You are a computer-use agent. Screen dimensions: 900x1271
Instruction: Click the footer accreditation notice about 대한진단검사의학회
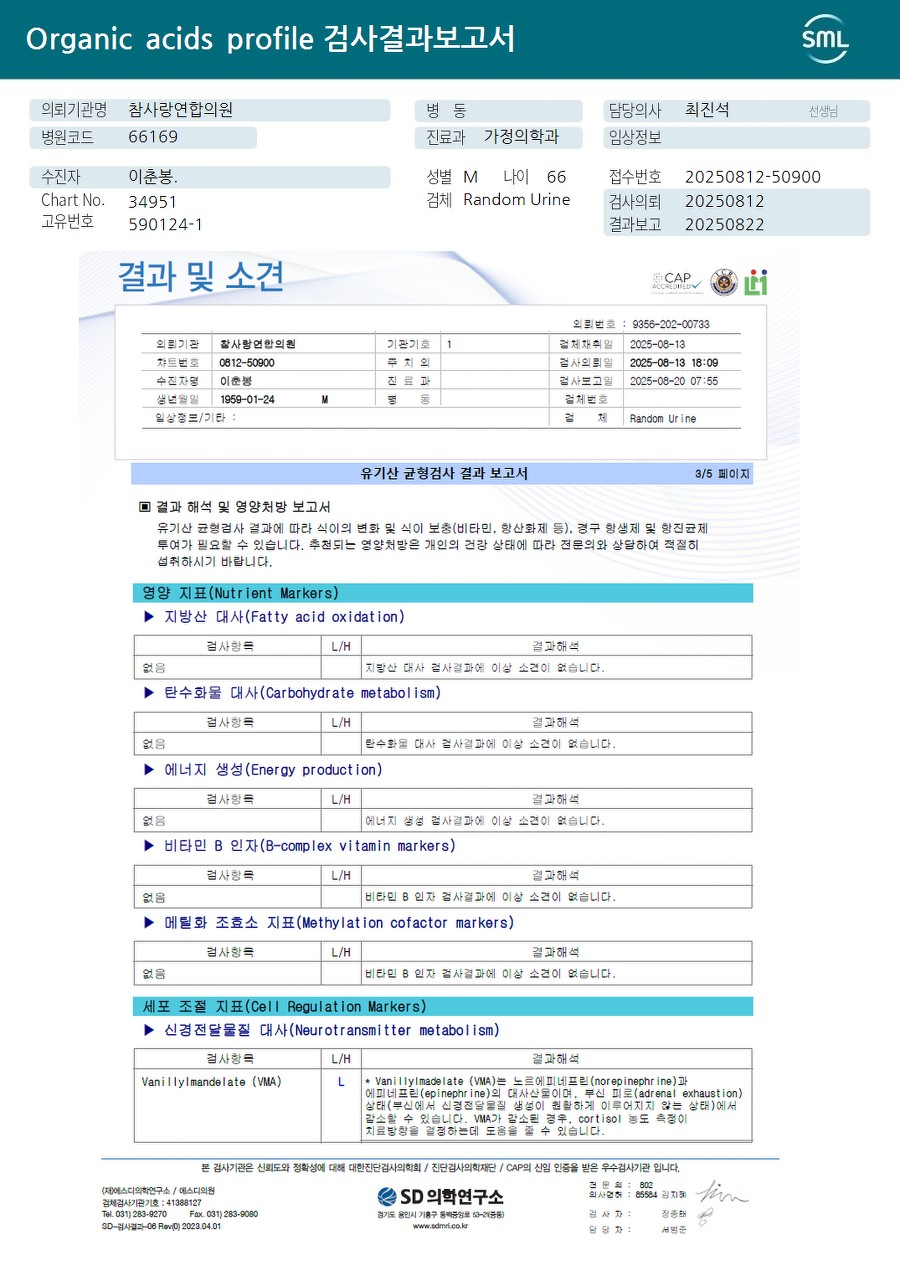pos(440,1167)
